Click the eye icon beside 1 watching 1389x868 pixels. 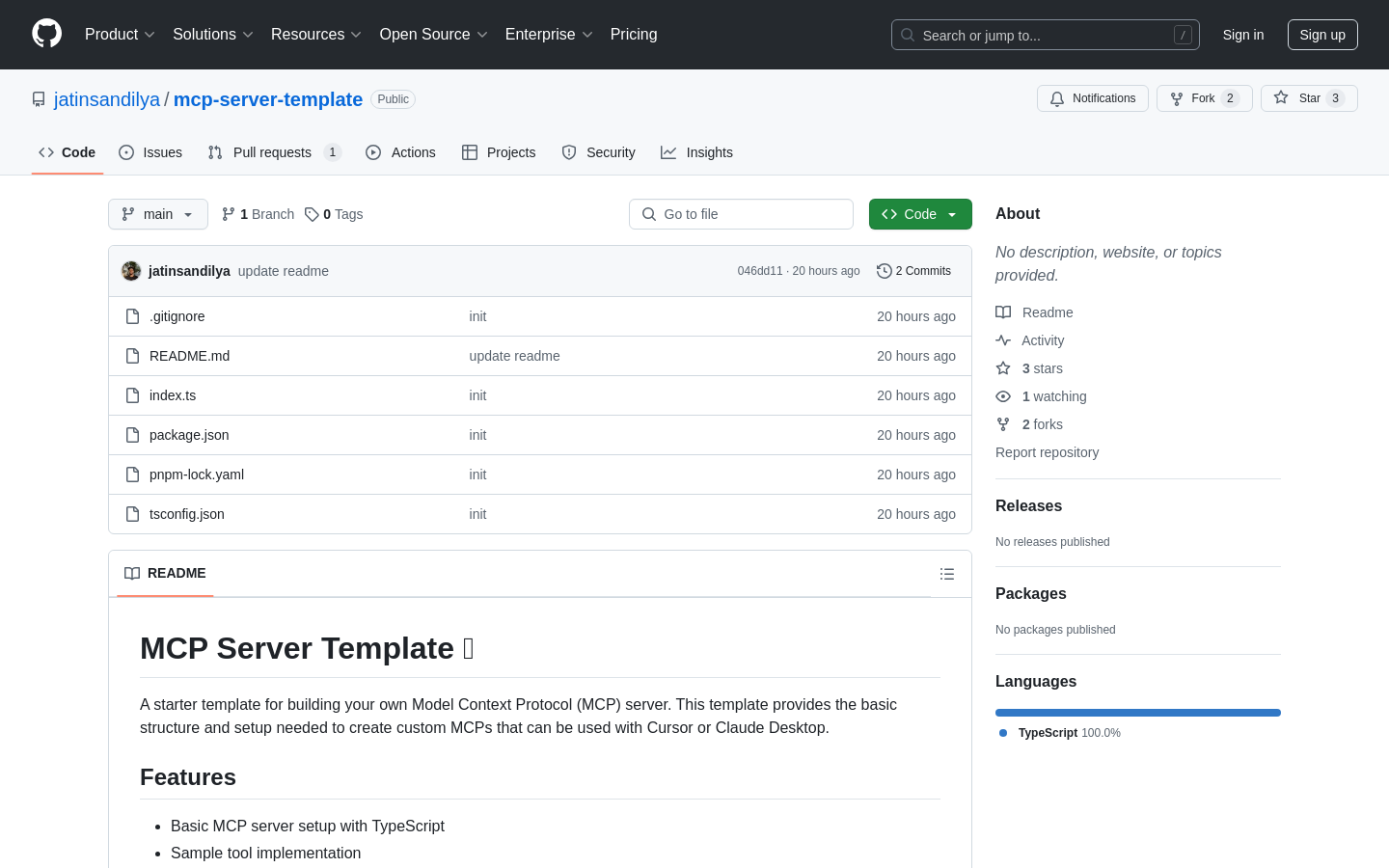coord(1003,396)
